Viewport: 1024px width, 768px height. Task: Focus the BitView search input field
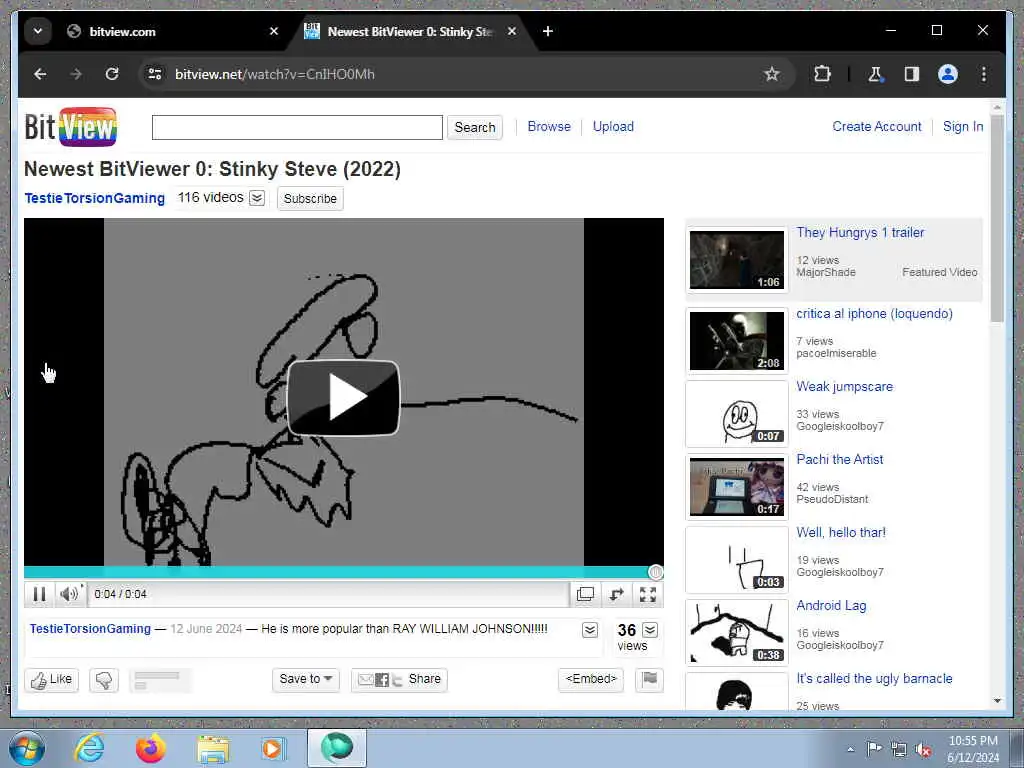pyautogui.click(x=297, y=127)
